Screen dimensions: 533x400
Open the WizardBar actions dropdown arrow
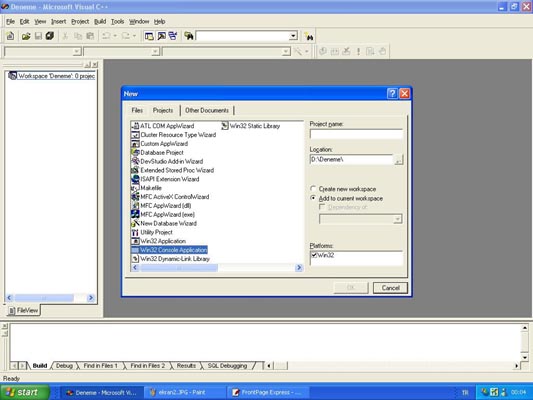point(307,51)
